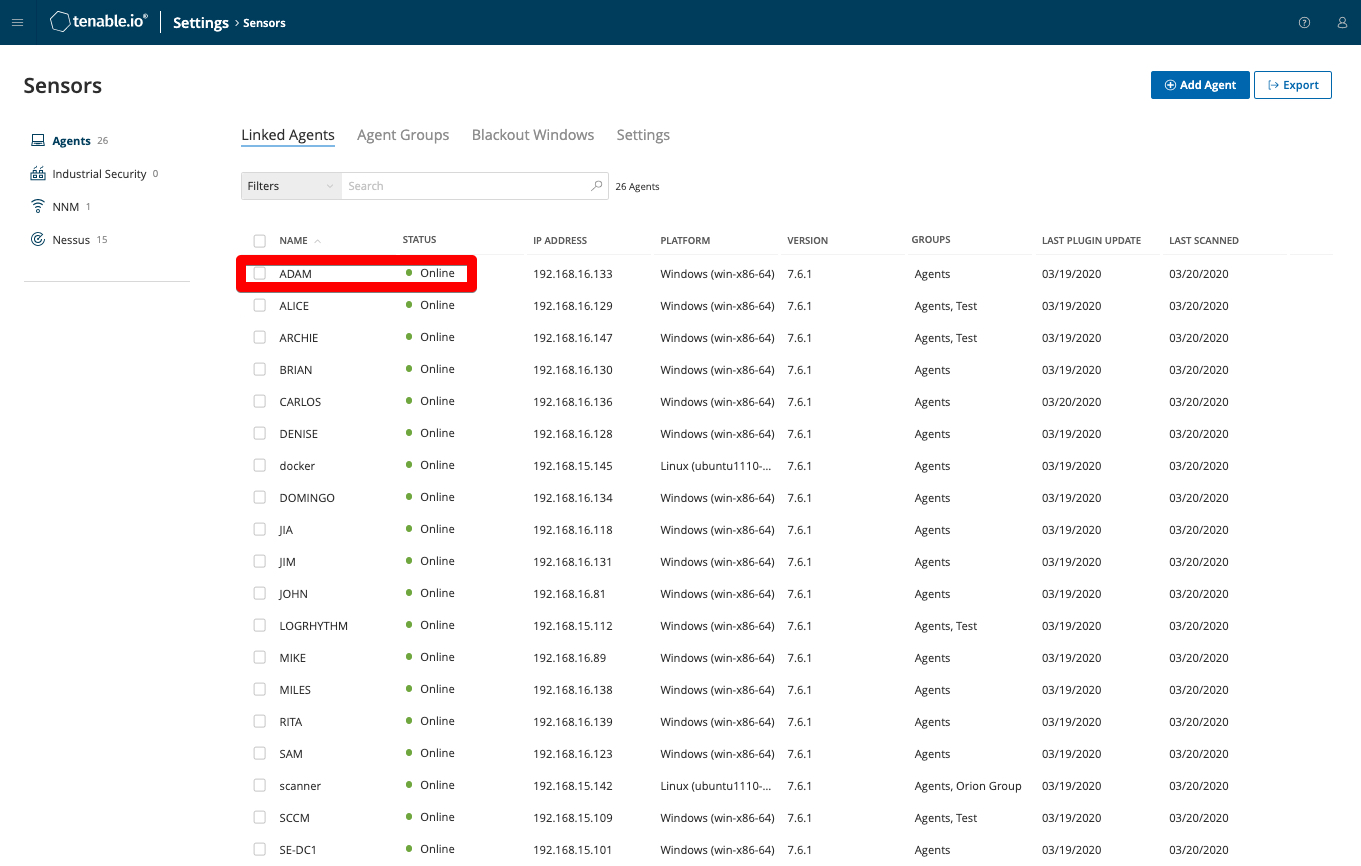The width and height of the screenshot is (1361, 866).
Task: Open the user account profile icon
Action: [x=1342, y=23]
